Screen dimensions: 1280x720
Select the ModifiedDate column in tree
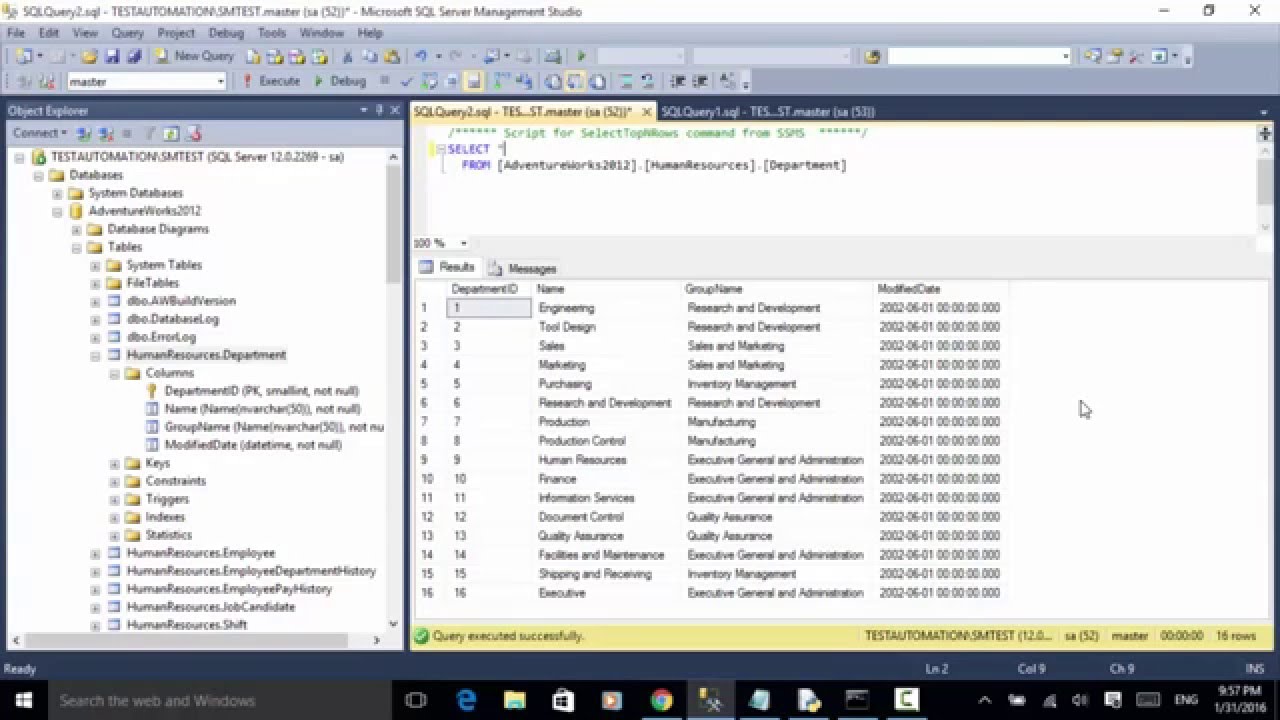[x=253, y=445]
